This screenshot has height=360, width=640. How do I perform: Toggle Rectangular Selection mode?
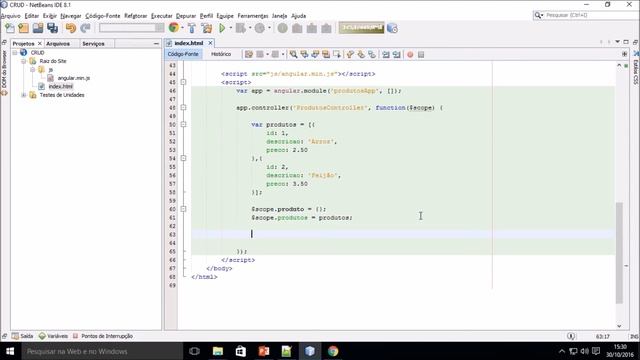click(x=337, y=54)
